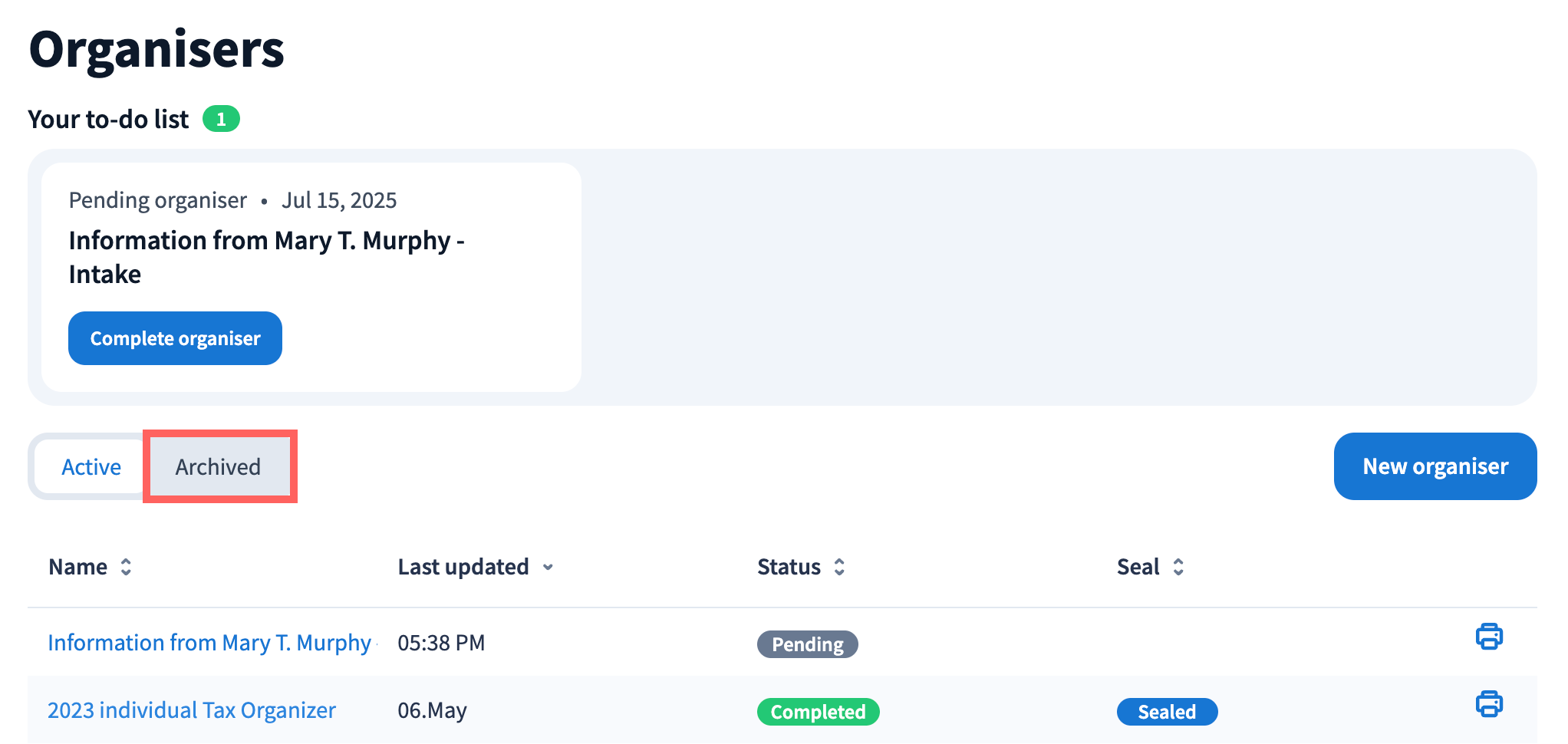
Task: Print the Information from Mary T. Murphy organiser
Action: (x=1488, y=637)
